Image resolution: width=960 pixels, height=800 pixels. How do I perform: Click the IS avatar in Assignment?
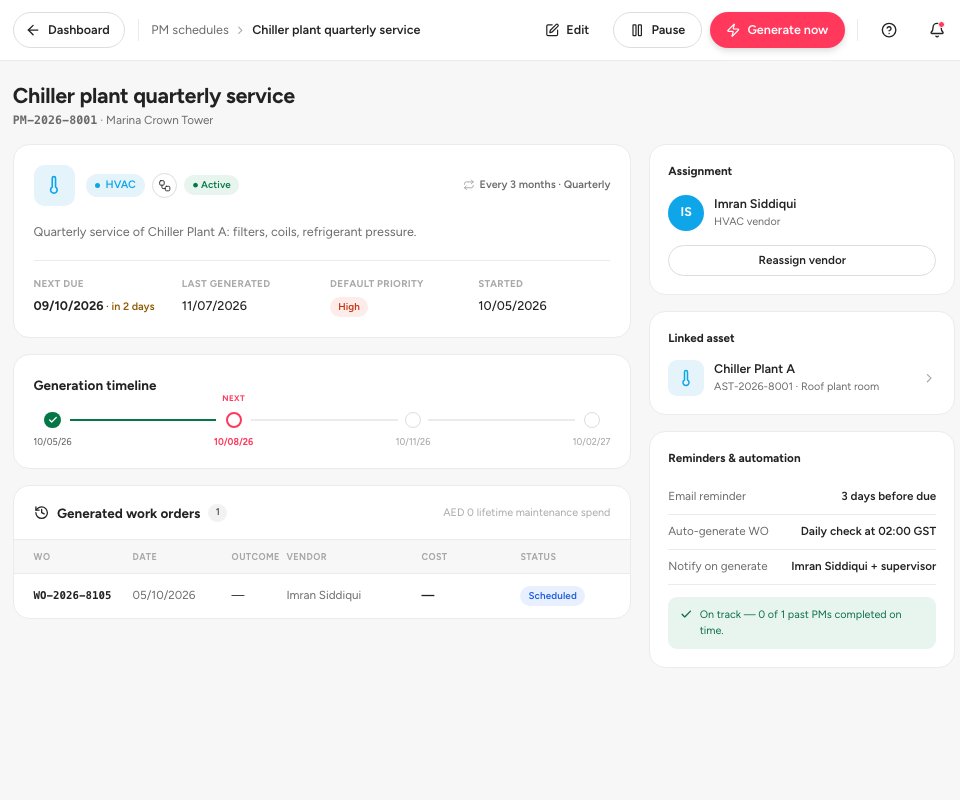pos(686,212)
